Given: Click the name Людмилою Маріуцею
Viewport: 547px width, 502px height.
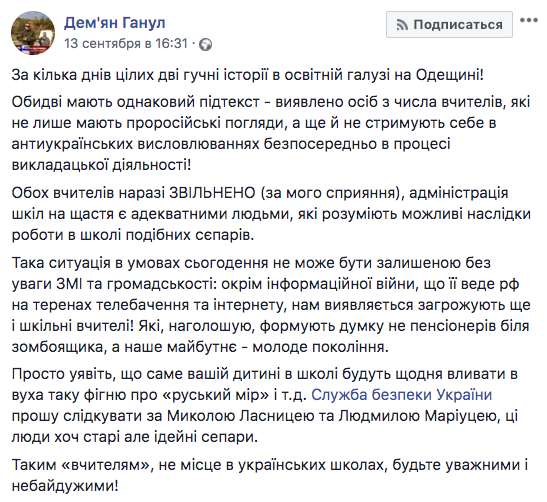Looking at the screenshot, I should (418, 416).
